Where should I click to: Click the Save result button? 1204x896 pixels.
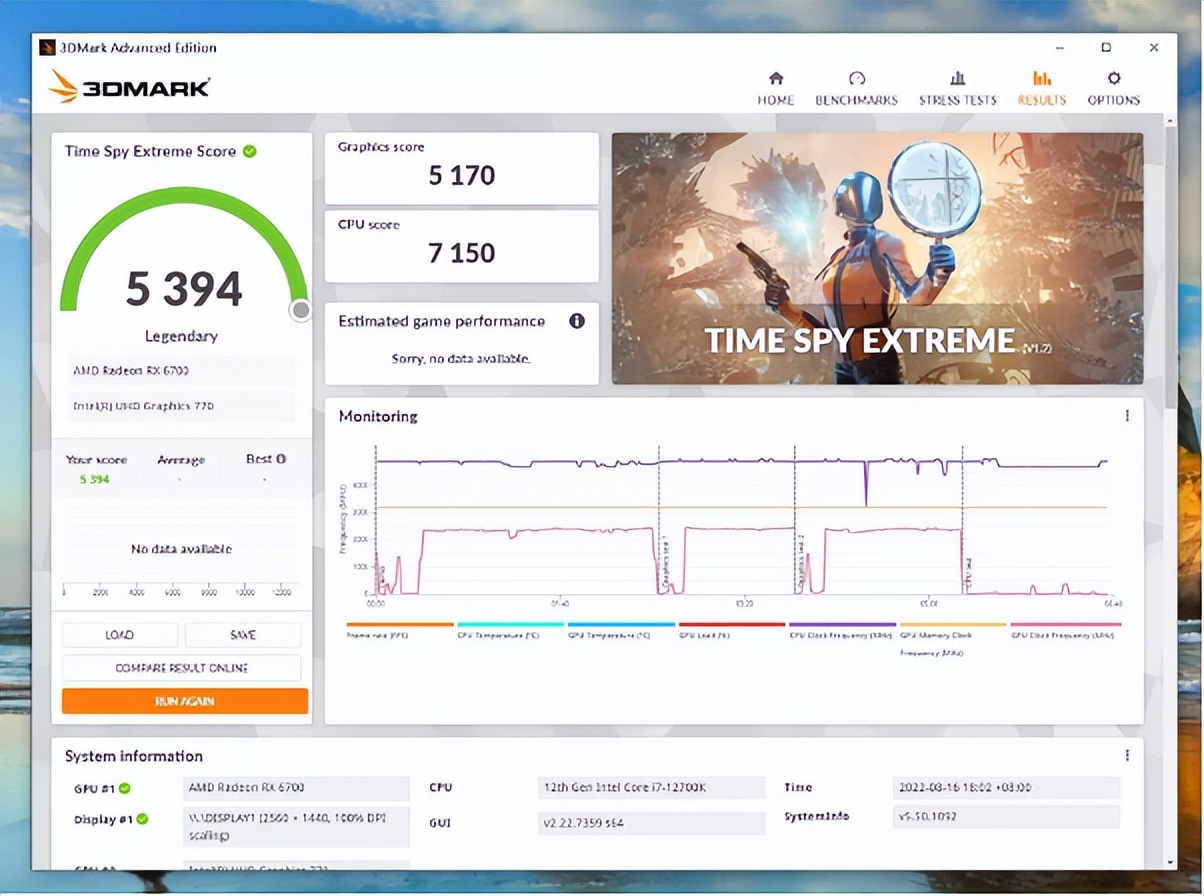click(x=242, y=635)
